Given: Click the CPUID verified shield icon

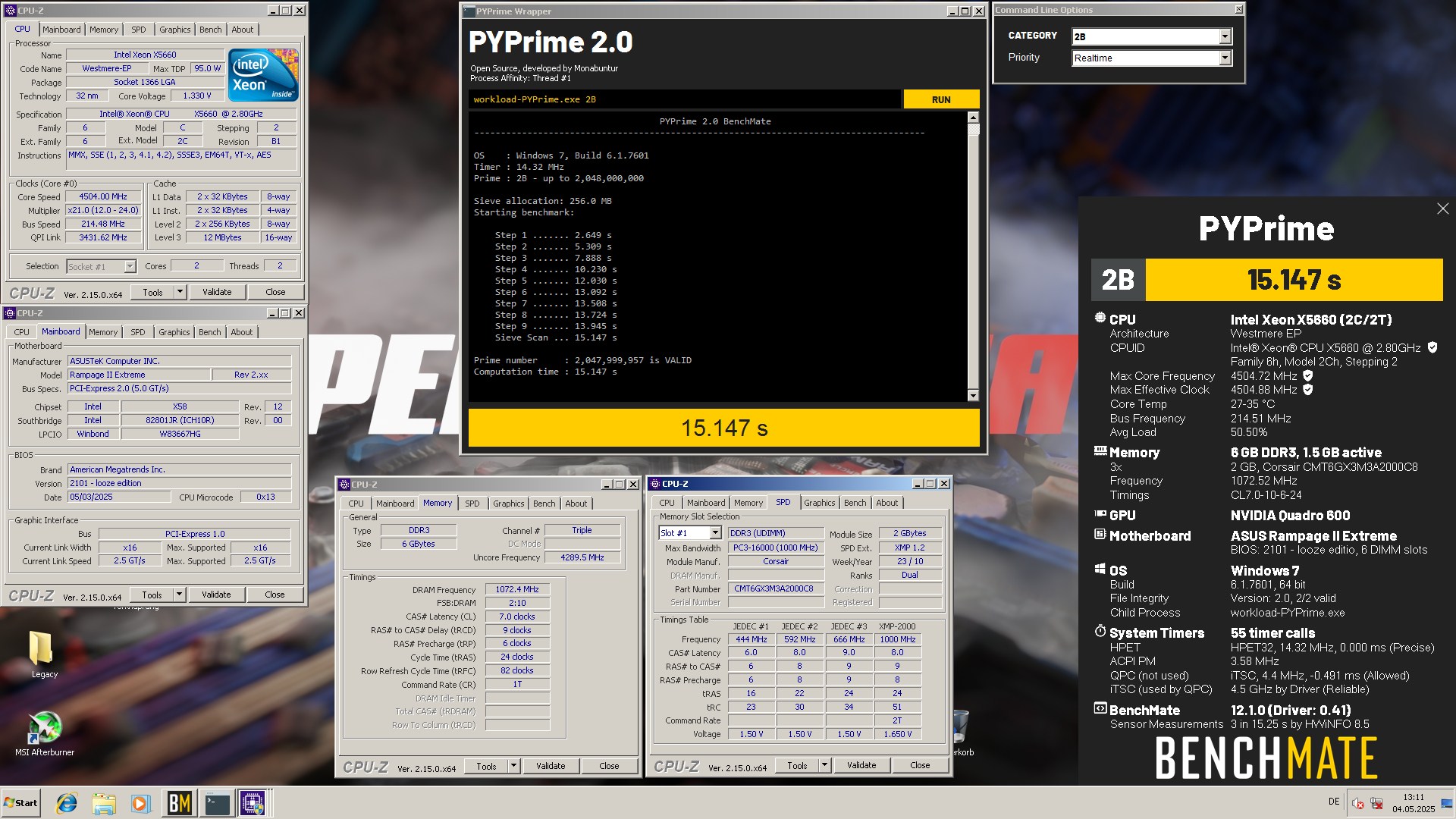Looking at the screenshot, I should coord(1432,347).
